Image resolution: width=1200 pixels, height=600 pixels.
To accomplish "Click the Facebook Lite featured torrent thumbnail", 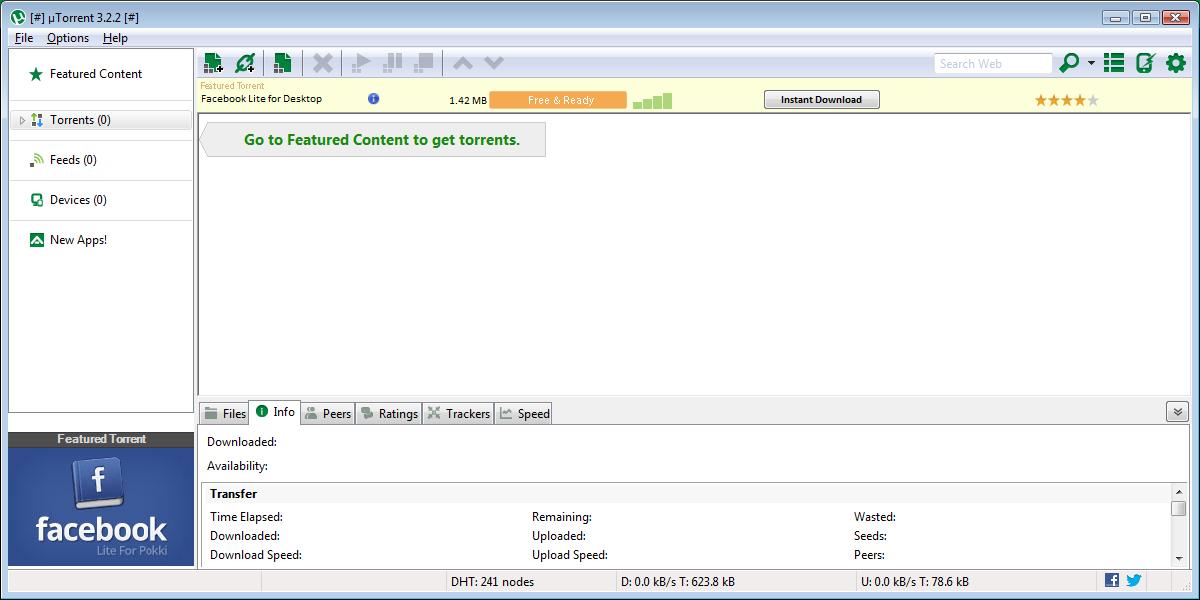I will point(101,506).
